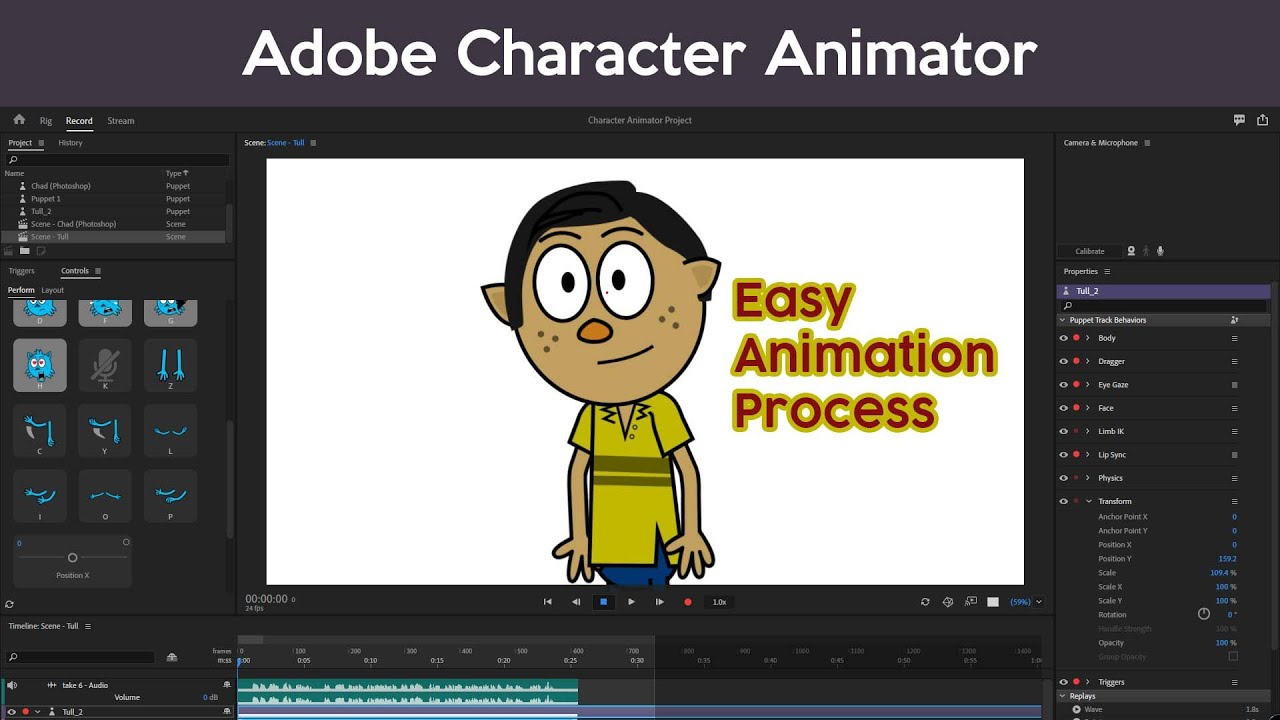The image size is (1280, 720).
Task: Click the timeline filter icon beside search
Action: 172,657
